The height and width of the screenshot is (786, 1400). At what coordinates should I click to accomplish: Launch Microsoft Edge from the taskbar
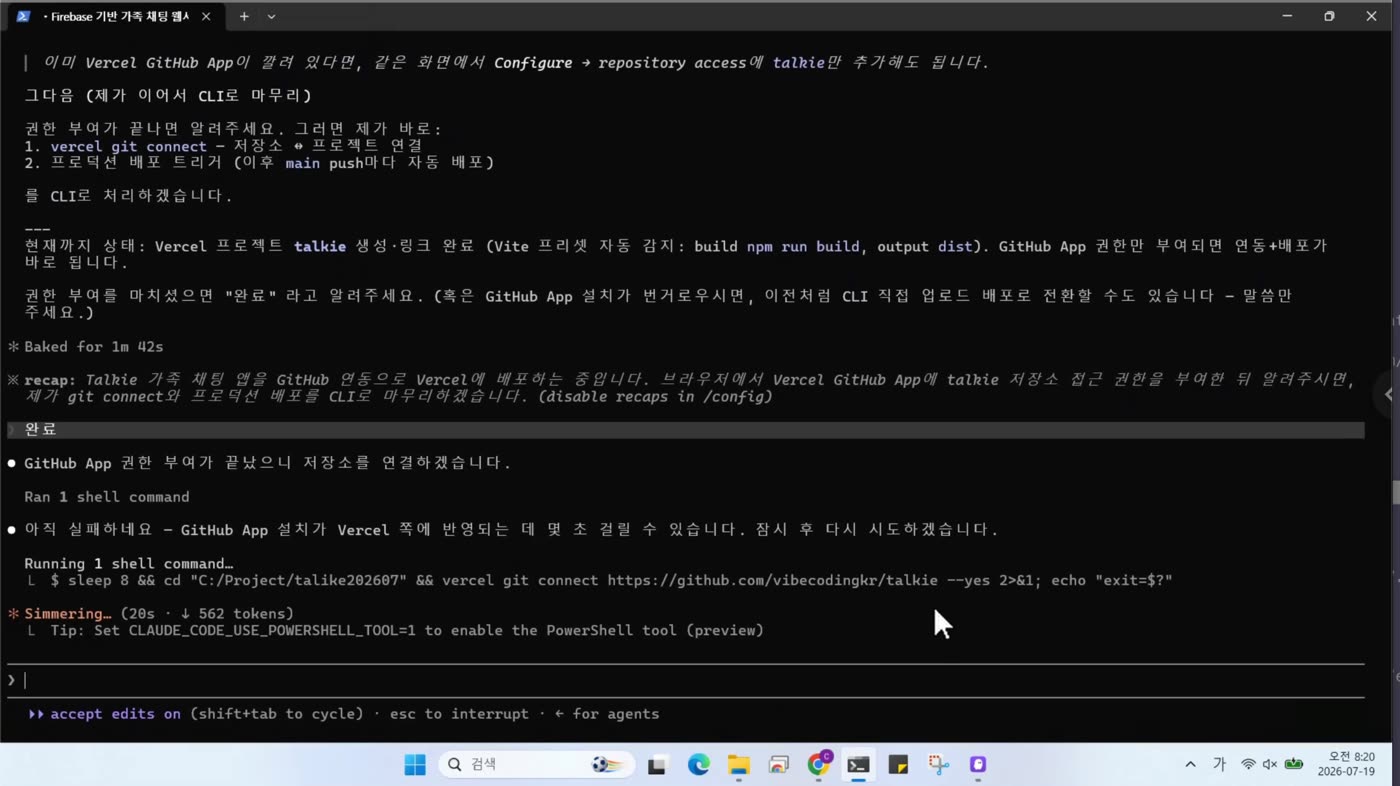click(x=698, y=765)
